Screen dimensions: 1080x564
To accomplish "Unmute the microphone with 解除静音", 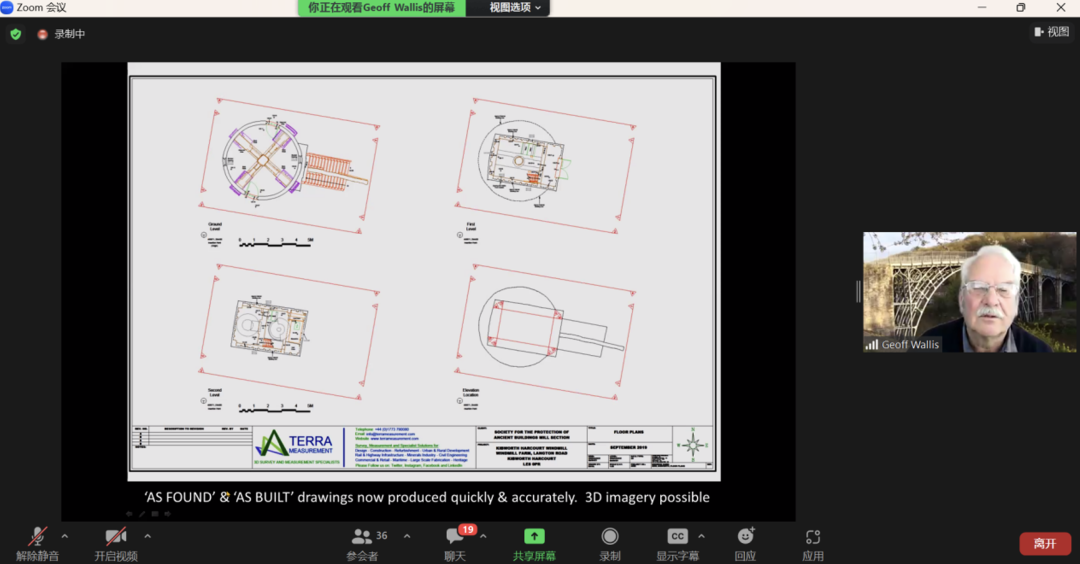I will pyautogui.click(x=37, y=543).
